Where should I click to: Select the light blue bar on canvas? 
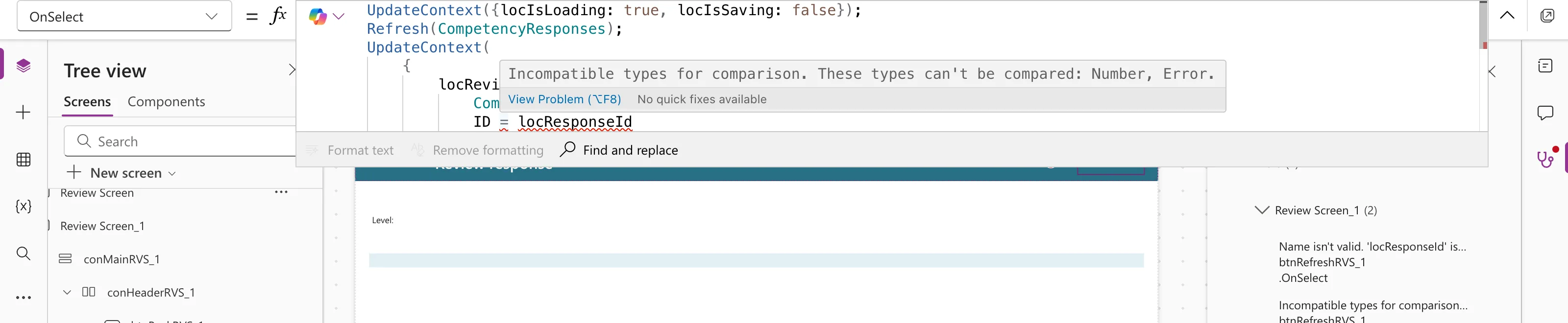756,260
